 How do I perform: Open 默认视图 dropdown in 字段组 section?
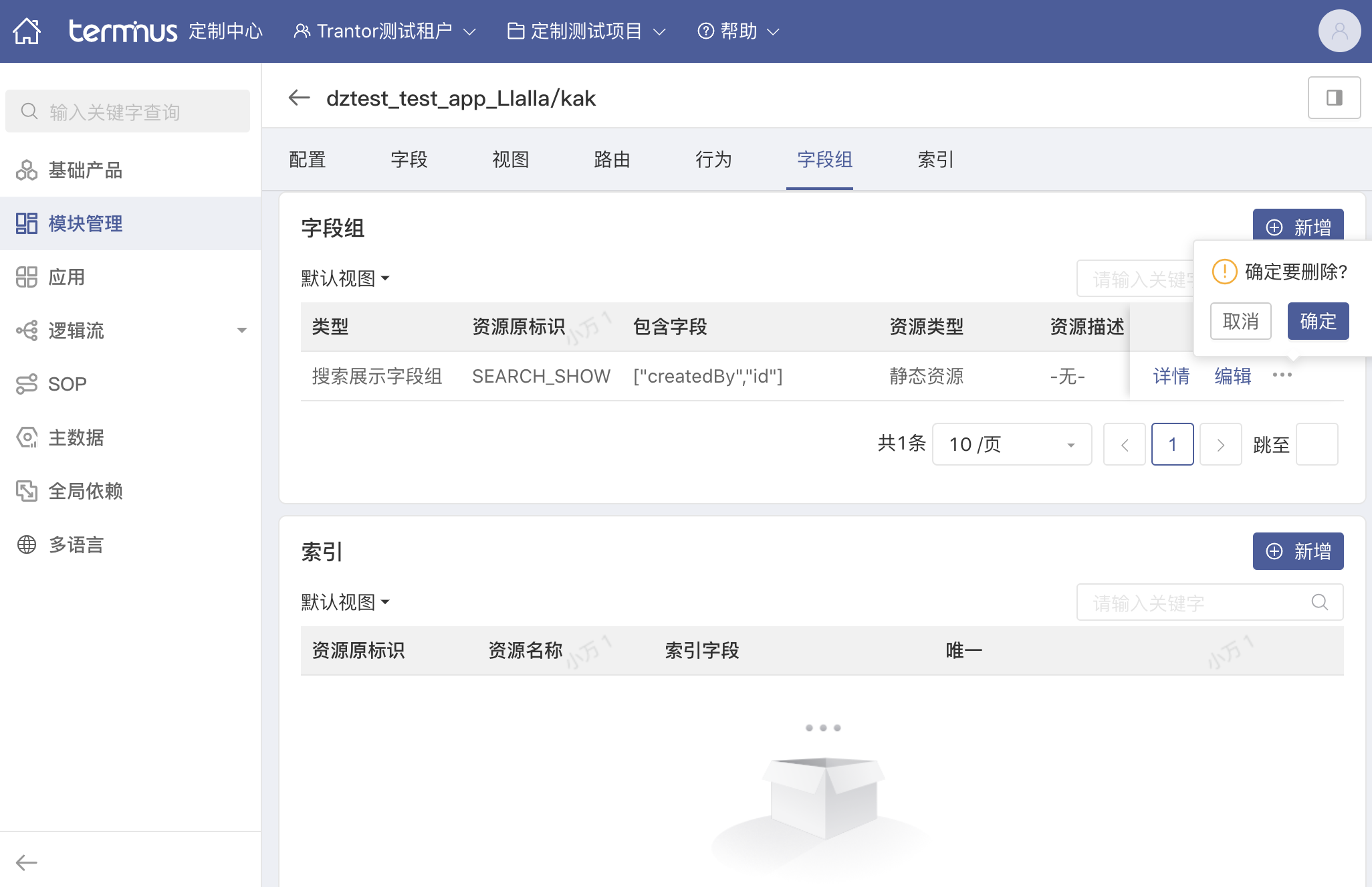pos(345,278)
